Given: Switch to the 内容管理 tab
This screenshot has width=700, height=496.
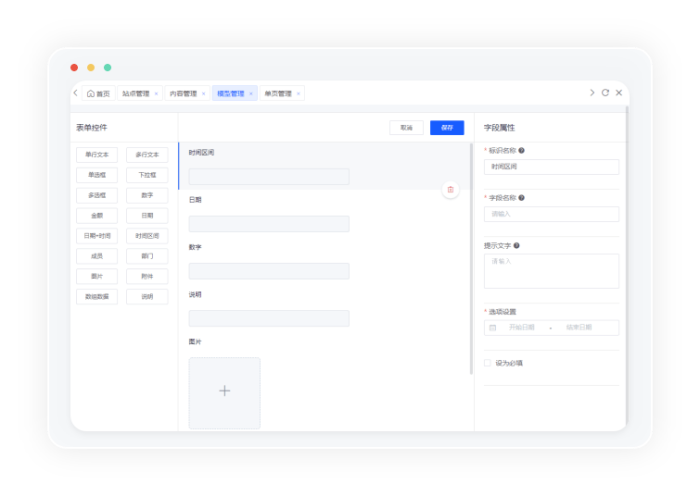Looking at the screenshot, I should click(x=182, y=94).
